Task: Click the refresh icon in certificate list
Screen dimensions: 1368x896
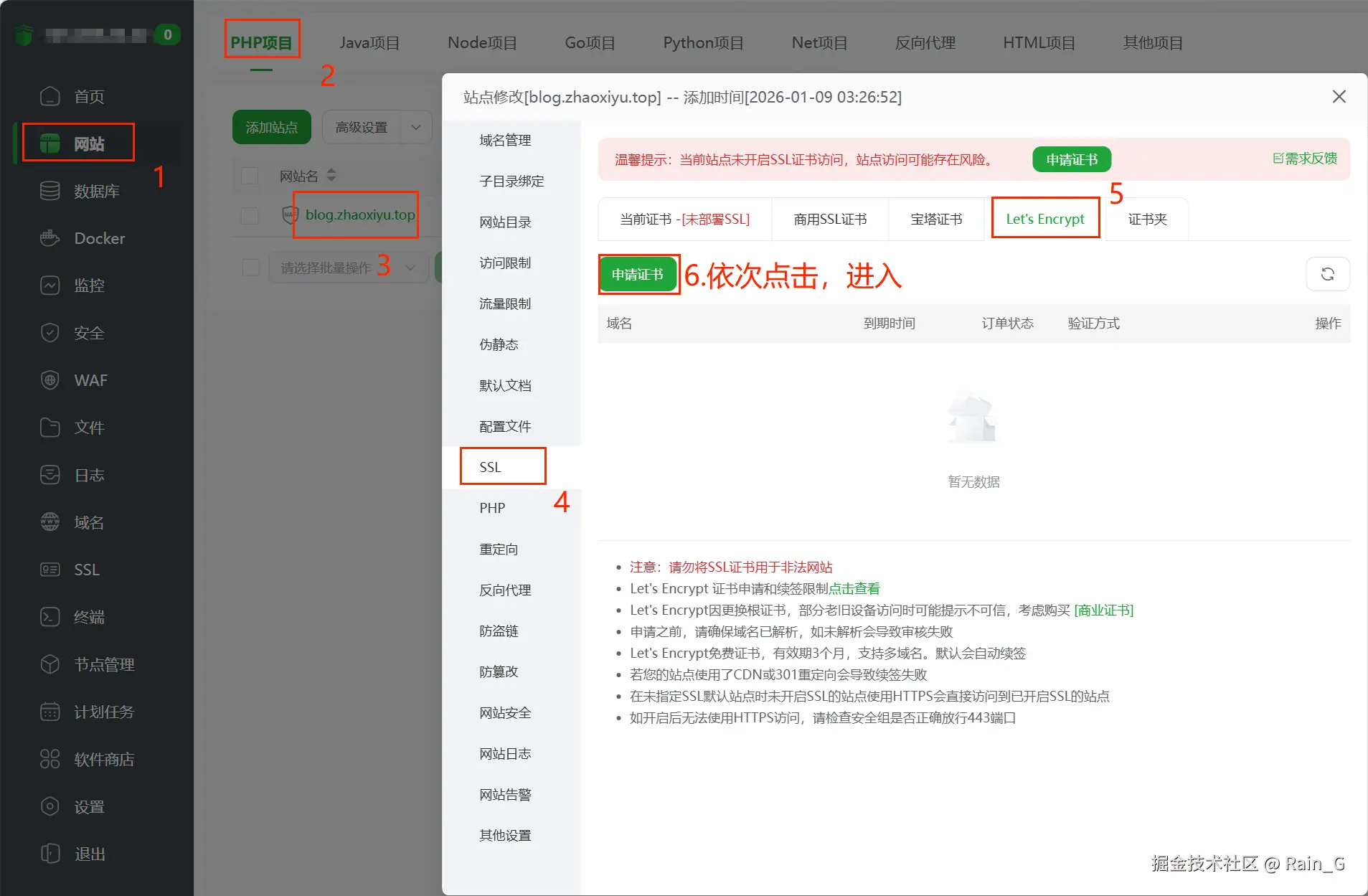Action: 1328,274
